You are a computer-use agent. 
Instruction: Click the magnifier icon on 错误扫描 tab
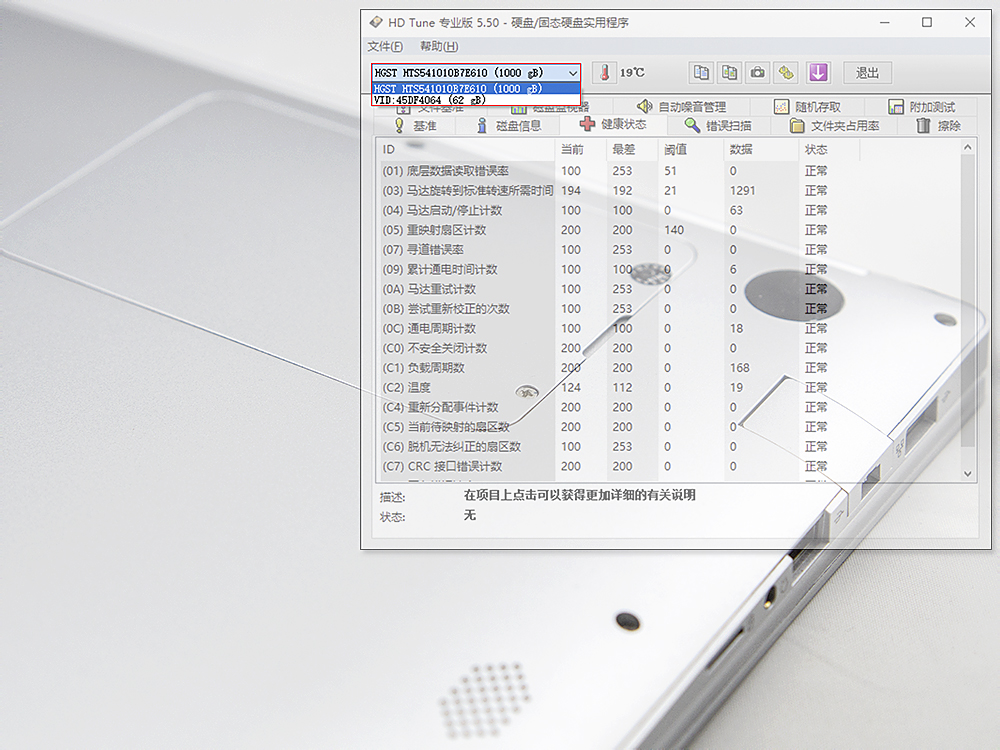tap(692, 125)
